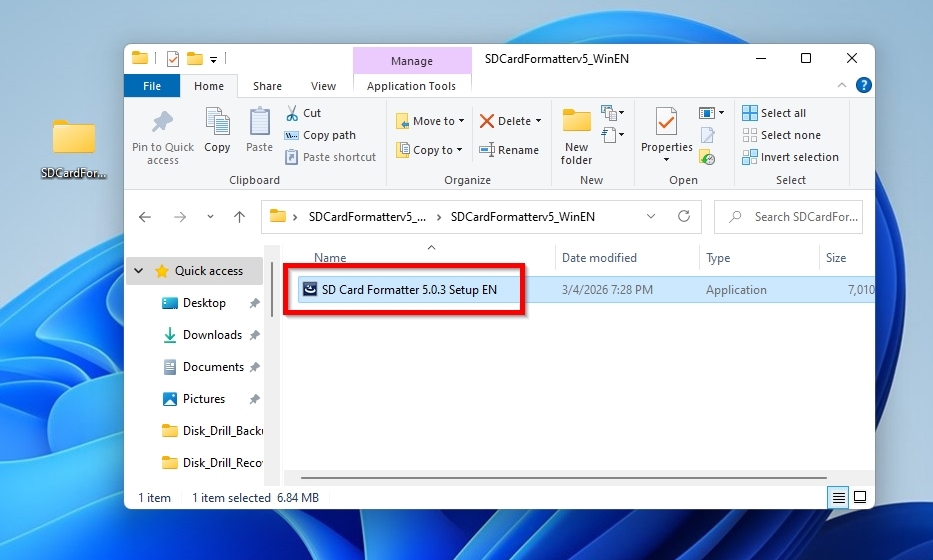The width and height of the screenshot is (933, 560).
Task: Go Forward with right arrow
Action: tap(180, 217)
